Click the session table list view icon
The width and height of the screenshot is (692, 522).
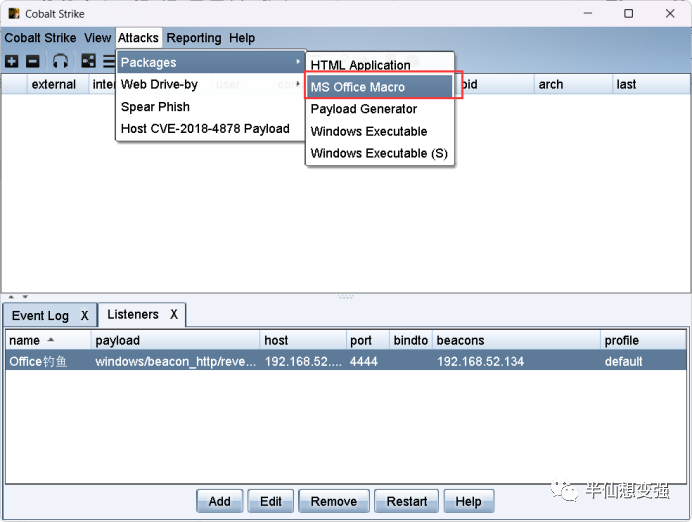[x=109, y=61]
